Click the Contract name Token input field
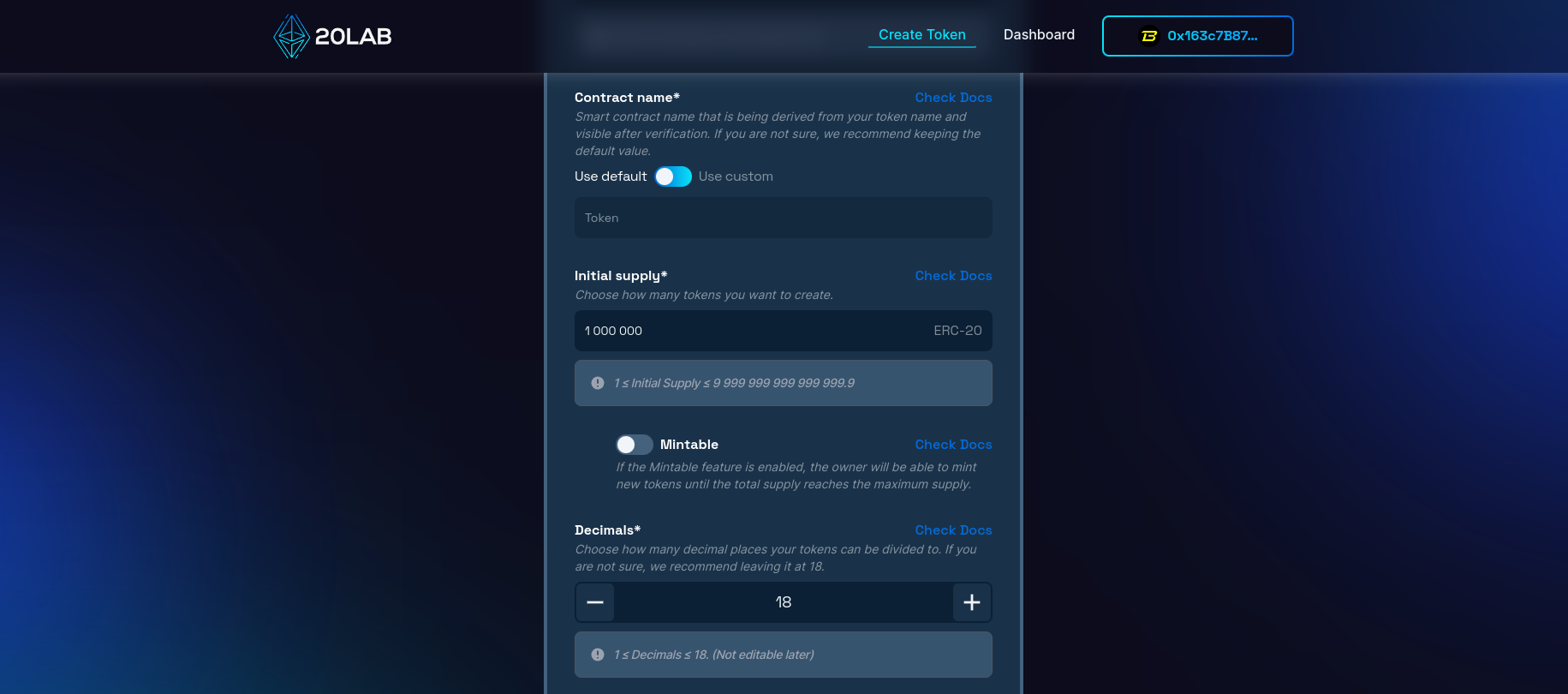Image resolution: width=1568 pixels, height=694 pixels. [784, 218]
